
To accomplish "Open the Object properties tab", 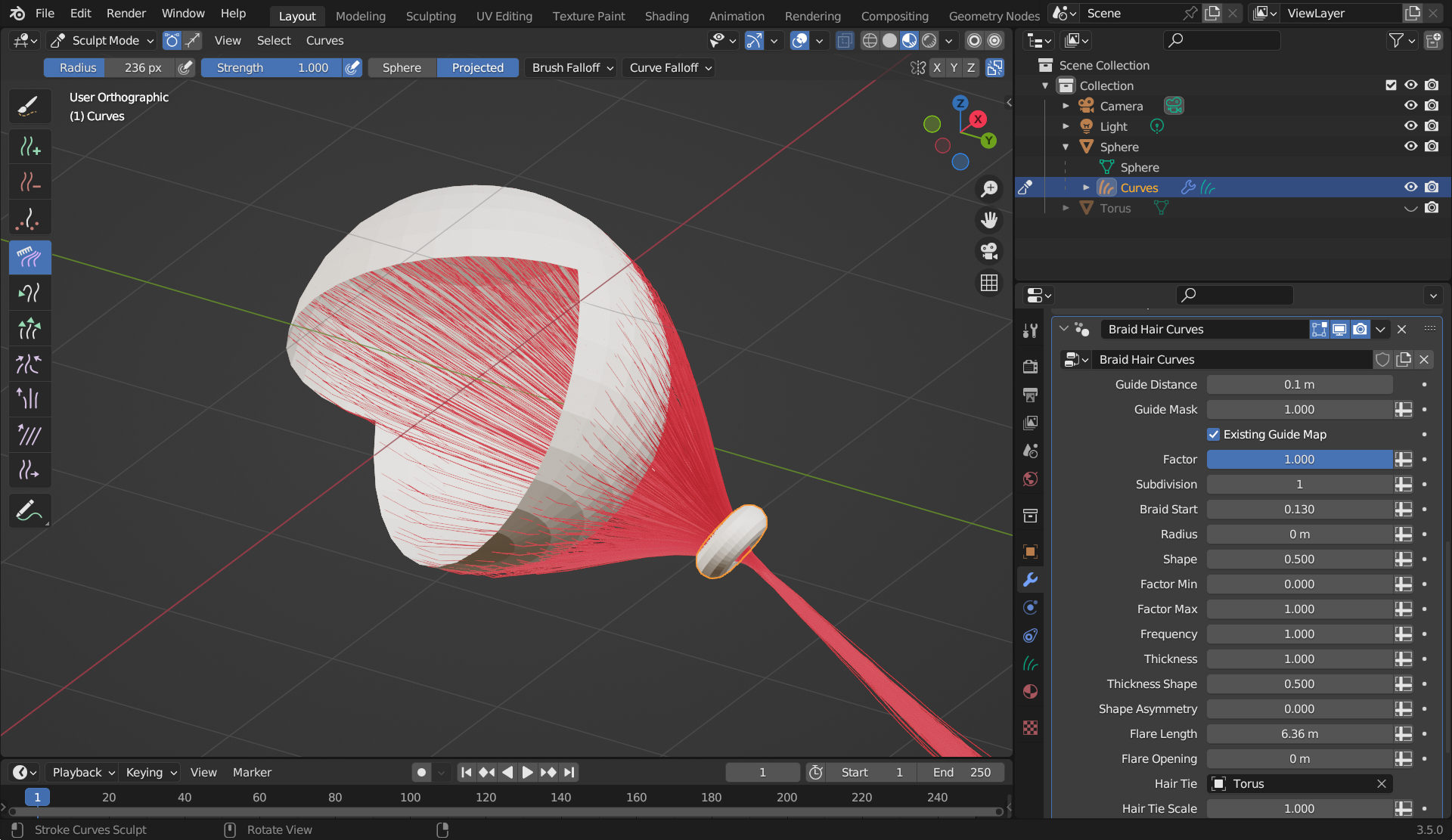I will pyautogui.click(x=1030, y=551).
